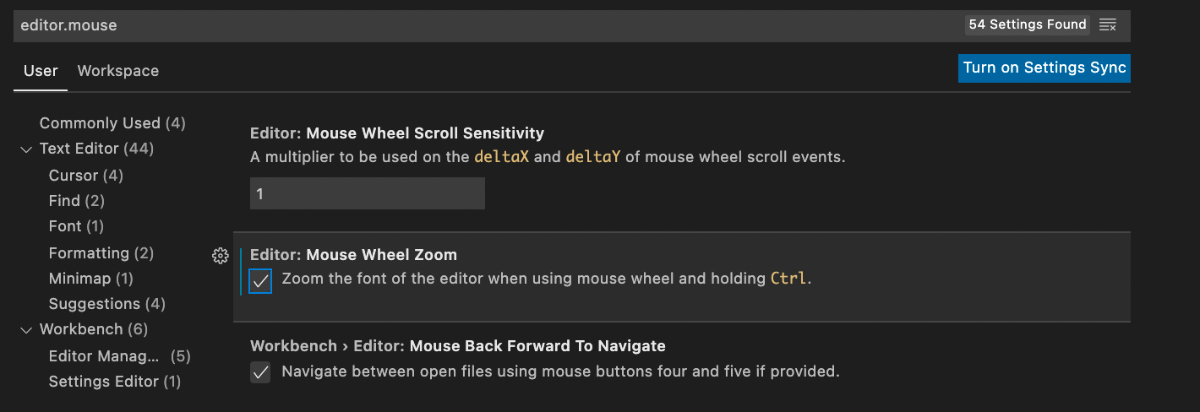Select the User settings tab
This screenshot has height=412, width=1200.
[x=41, y=71]
